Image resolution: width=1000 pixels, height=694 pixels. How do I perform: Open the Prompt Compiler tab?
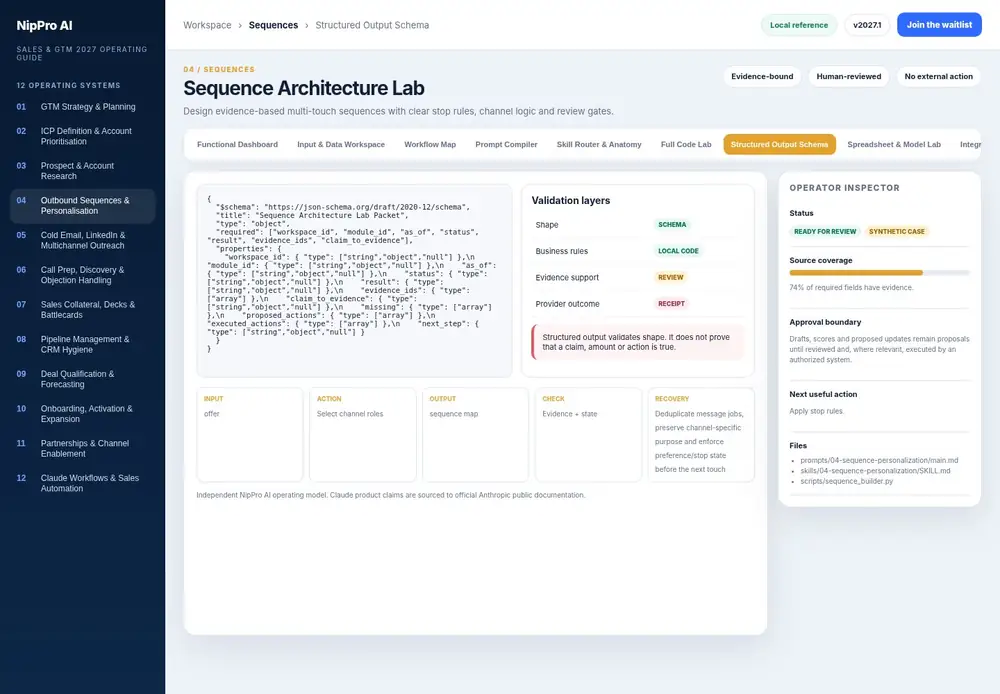coord(506,144)
